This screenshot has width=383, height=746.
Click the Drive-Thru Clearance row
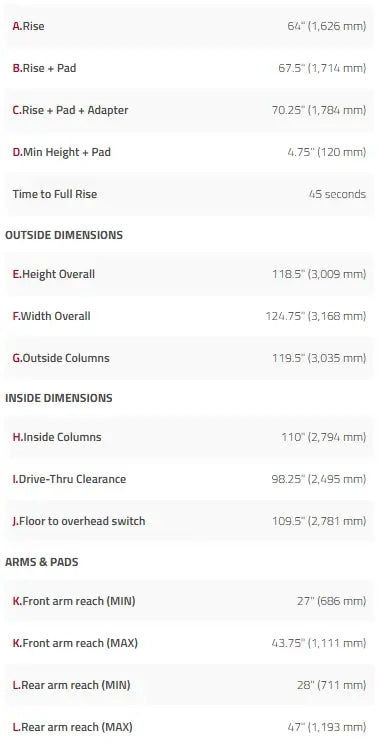189,479
